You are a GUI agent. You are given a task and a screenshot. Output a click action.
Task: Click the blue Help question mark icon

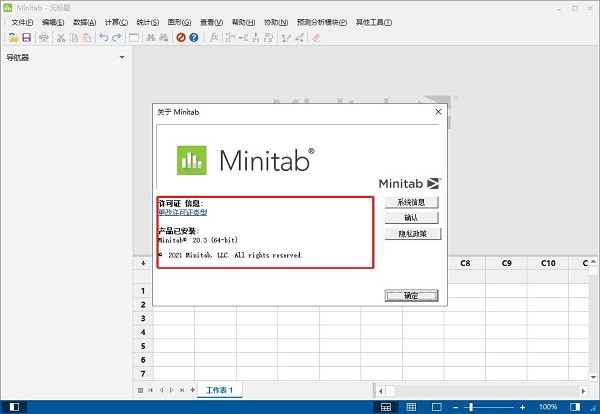(x=194, y=37)
